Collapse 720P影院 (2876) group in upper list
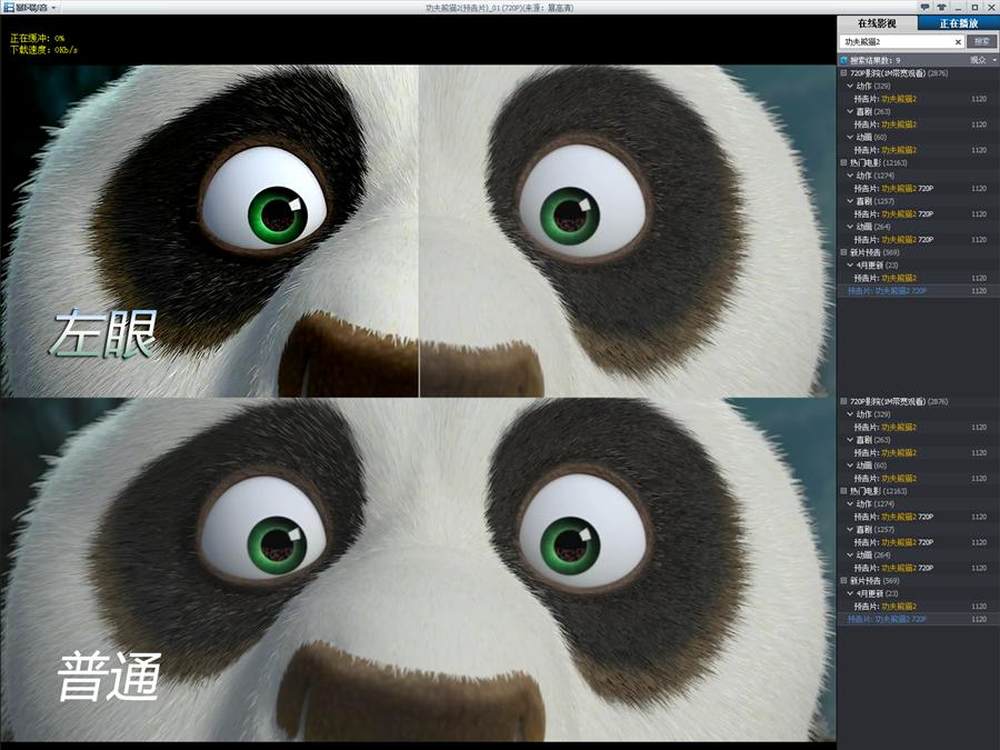This screenshot has height=750, width=1000. click(x=844, y=73)
